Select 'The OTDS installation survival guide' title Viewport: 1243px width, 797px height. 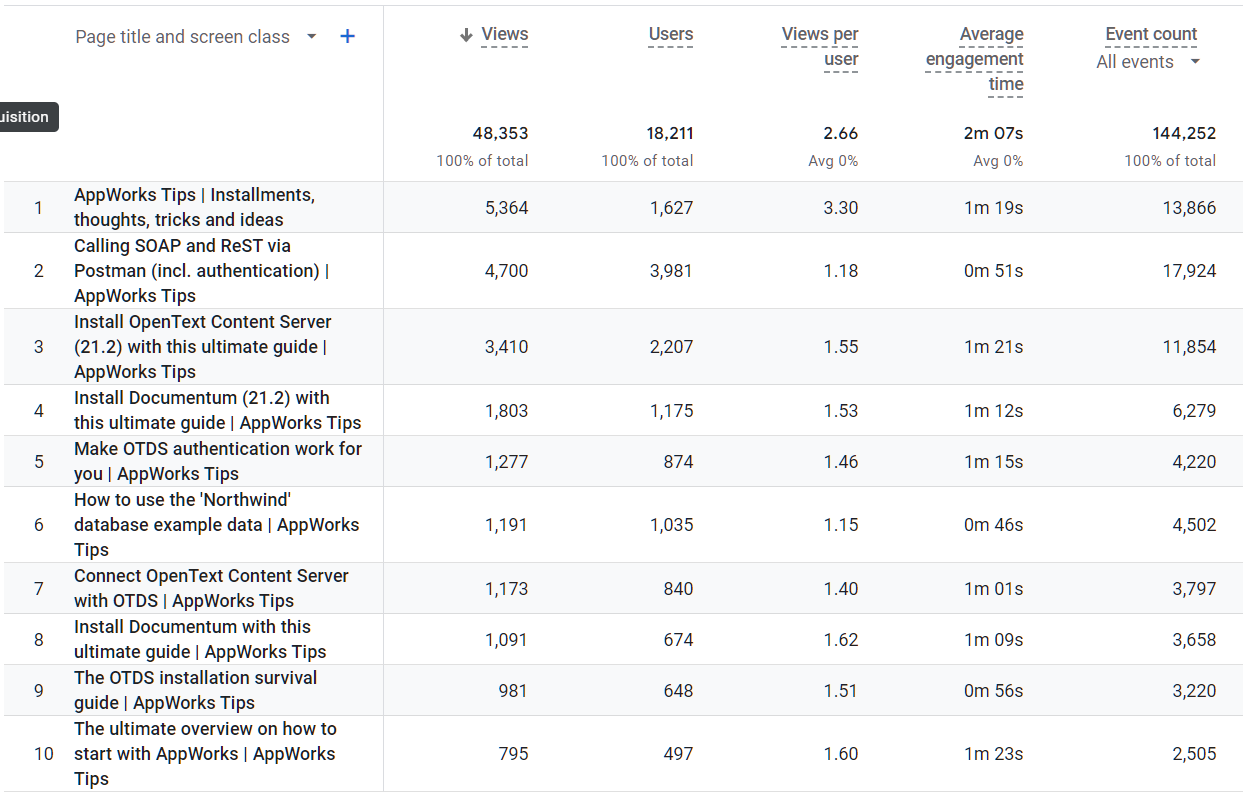coord(195,690)
